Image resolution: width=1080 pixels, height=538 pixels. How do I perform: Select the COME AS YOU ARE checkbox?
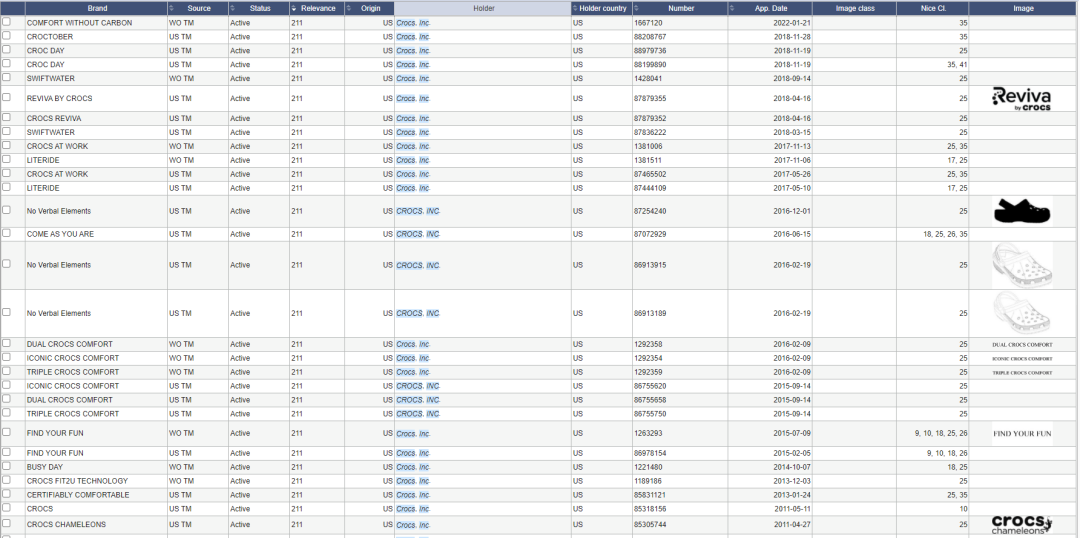(6, 234)
